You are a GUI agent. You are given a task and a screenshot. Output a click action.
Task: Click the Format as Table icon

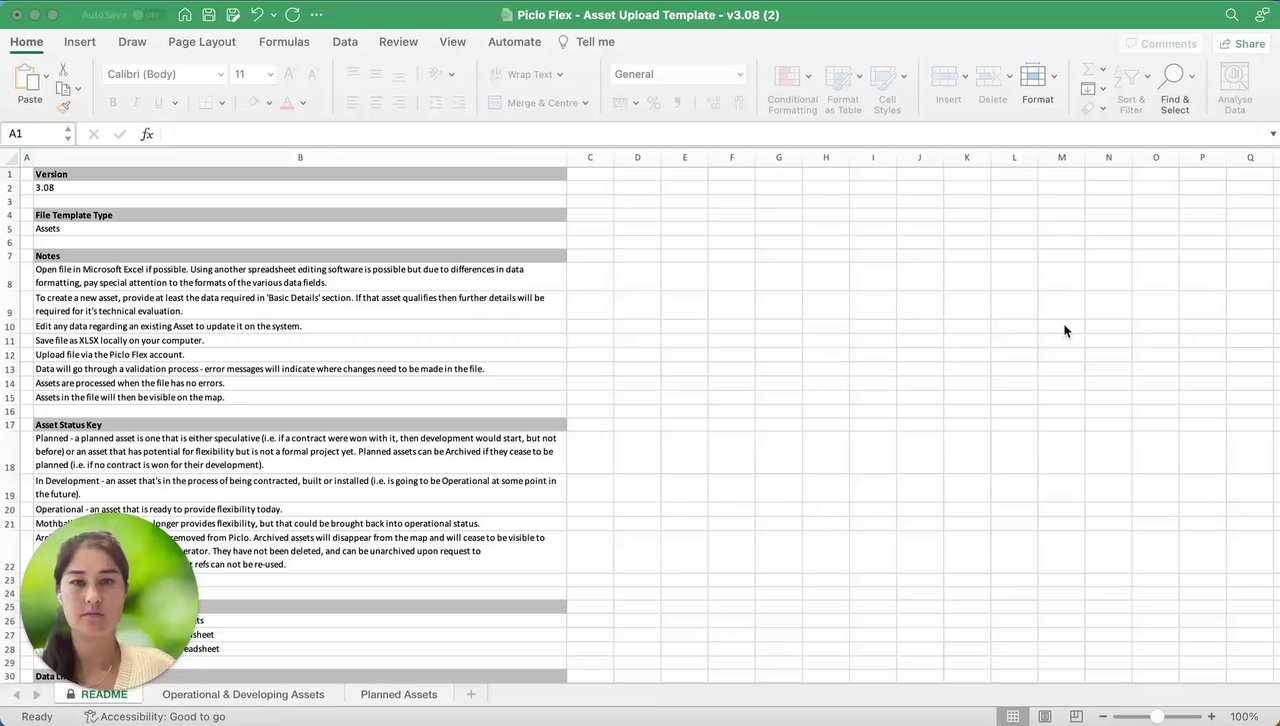(x=841, y=78)
